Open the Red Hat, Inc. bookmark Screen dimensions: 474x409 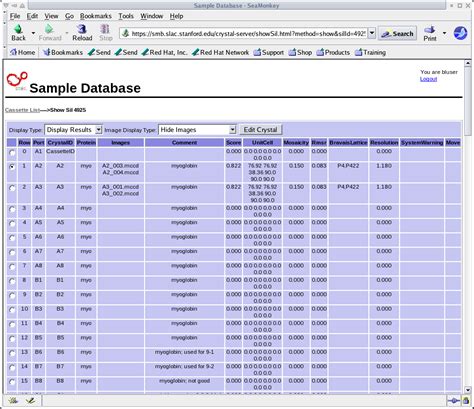point(164,52)
